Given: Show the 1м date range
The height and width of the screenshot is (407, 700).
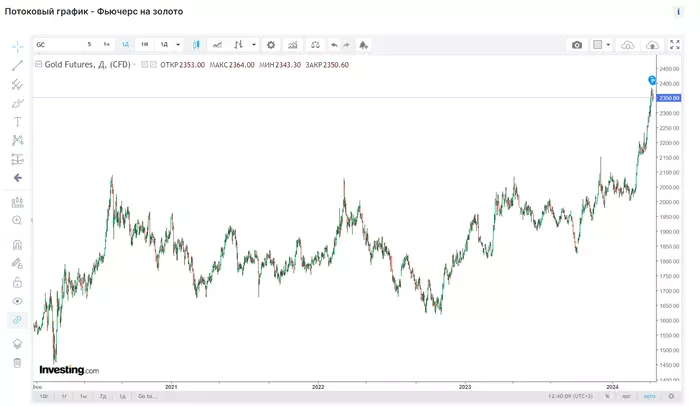Looking at the screenshot, I should click(x=83, y=396).
